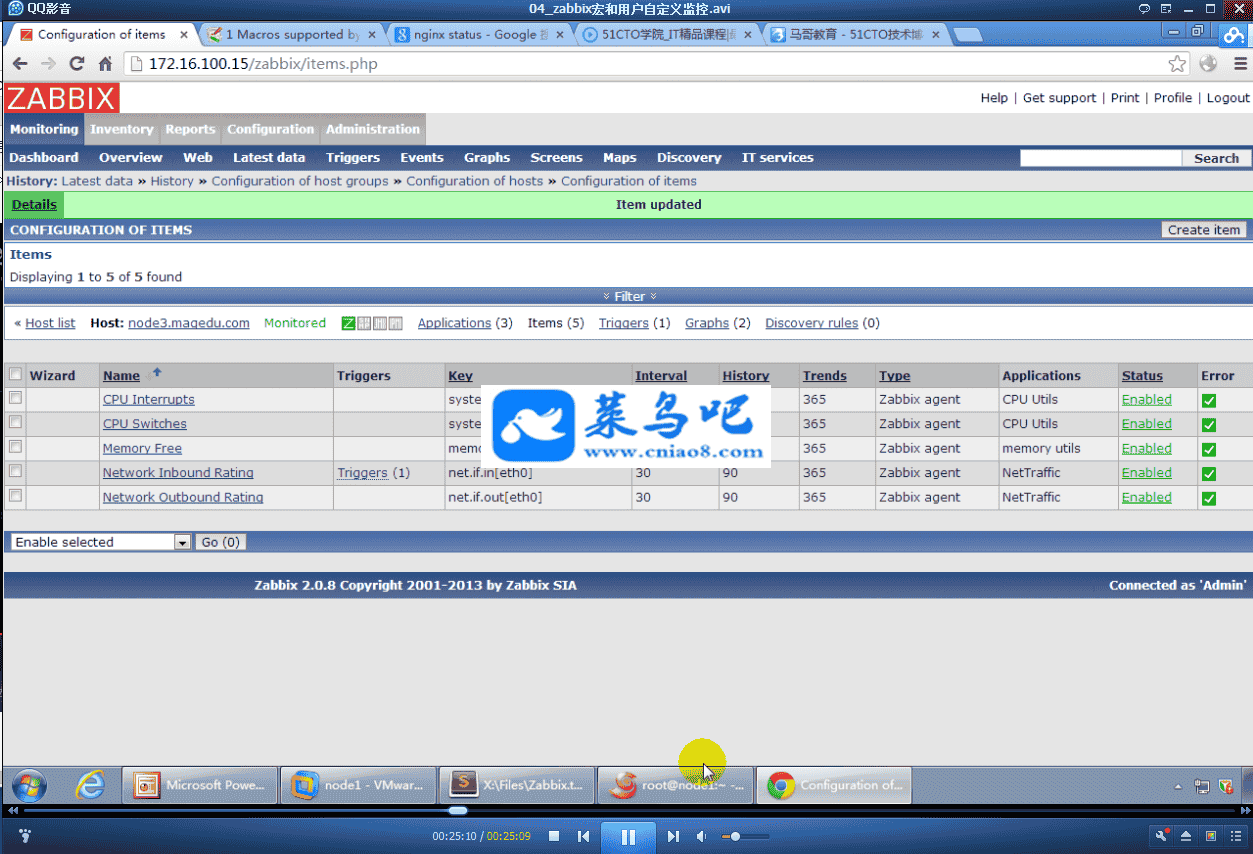Switch to node1 VMware taskbar item

(x=358, y=785)
